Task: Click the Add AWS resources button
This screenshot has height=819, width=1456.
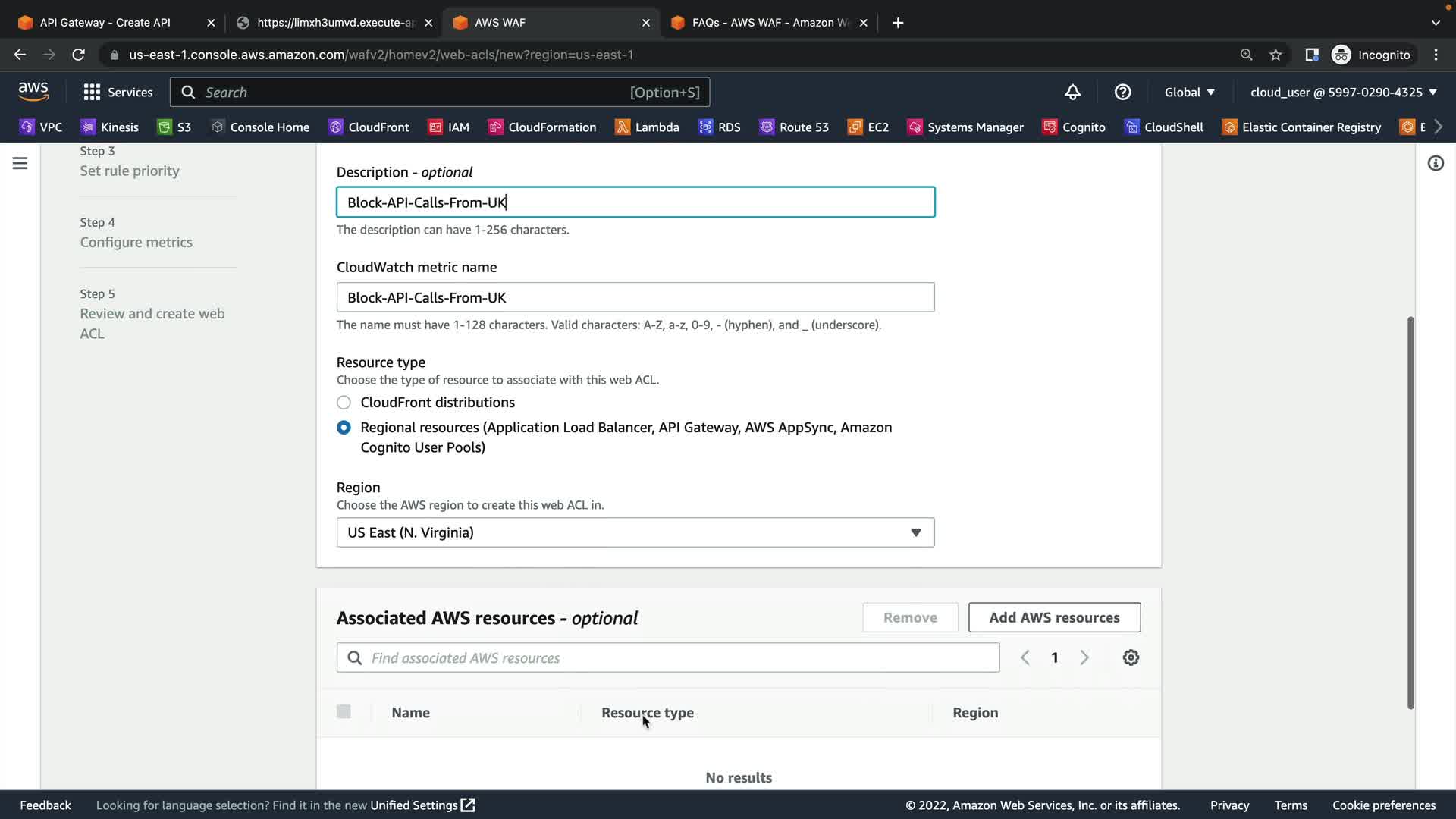Action: point(1054,617)
